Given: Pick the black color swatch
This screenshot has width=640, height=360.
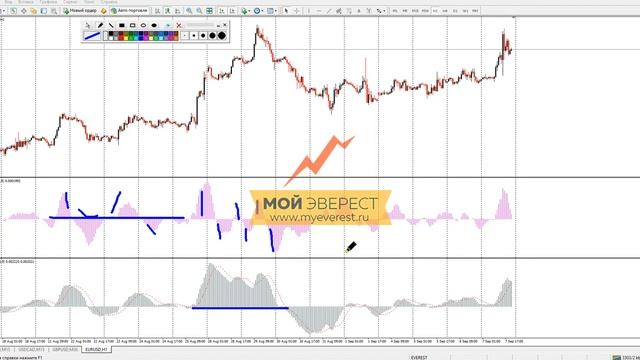Looking at the screenshot, I should tap(111, 33).
